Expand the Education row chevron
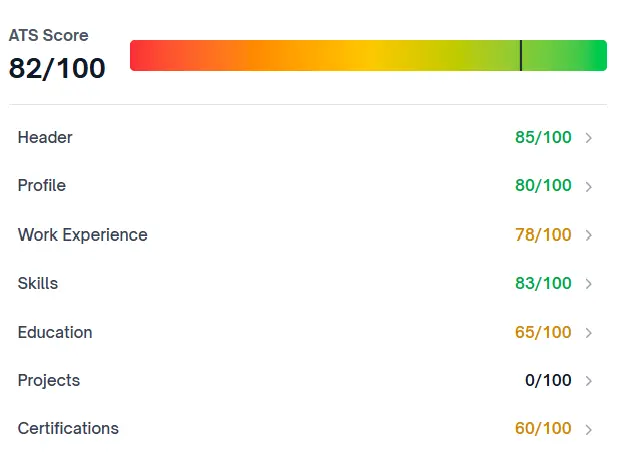 [x=589, y=333]
